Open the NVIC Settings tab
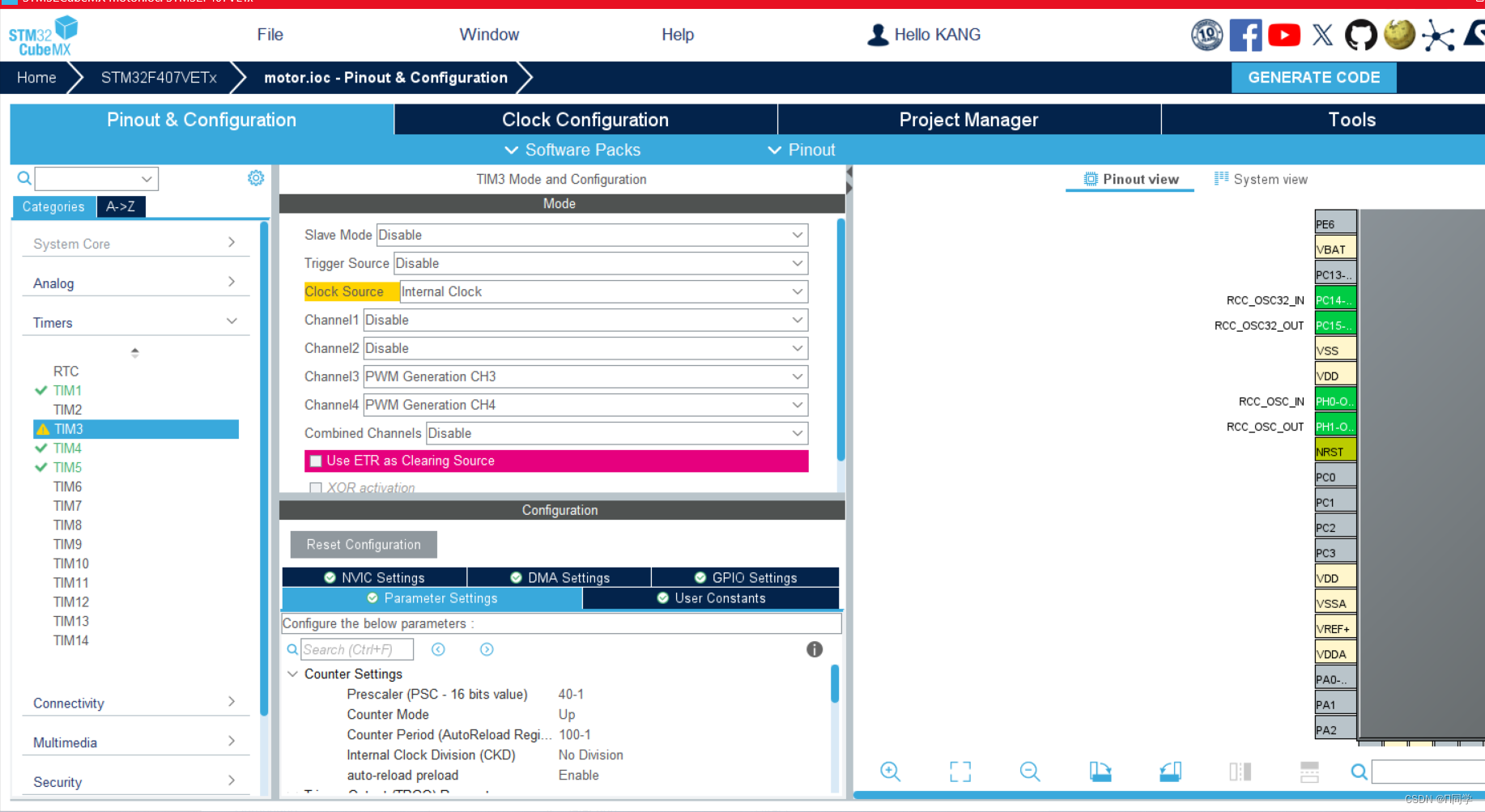 374,577
